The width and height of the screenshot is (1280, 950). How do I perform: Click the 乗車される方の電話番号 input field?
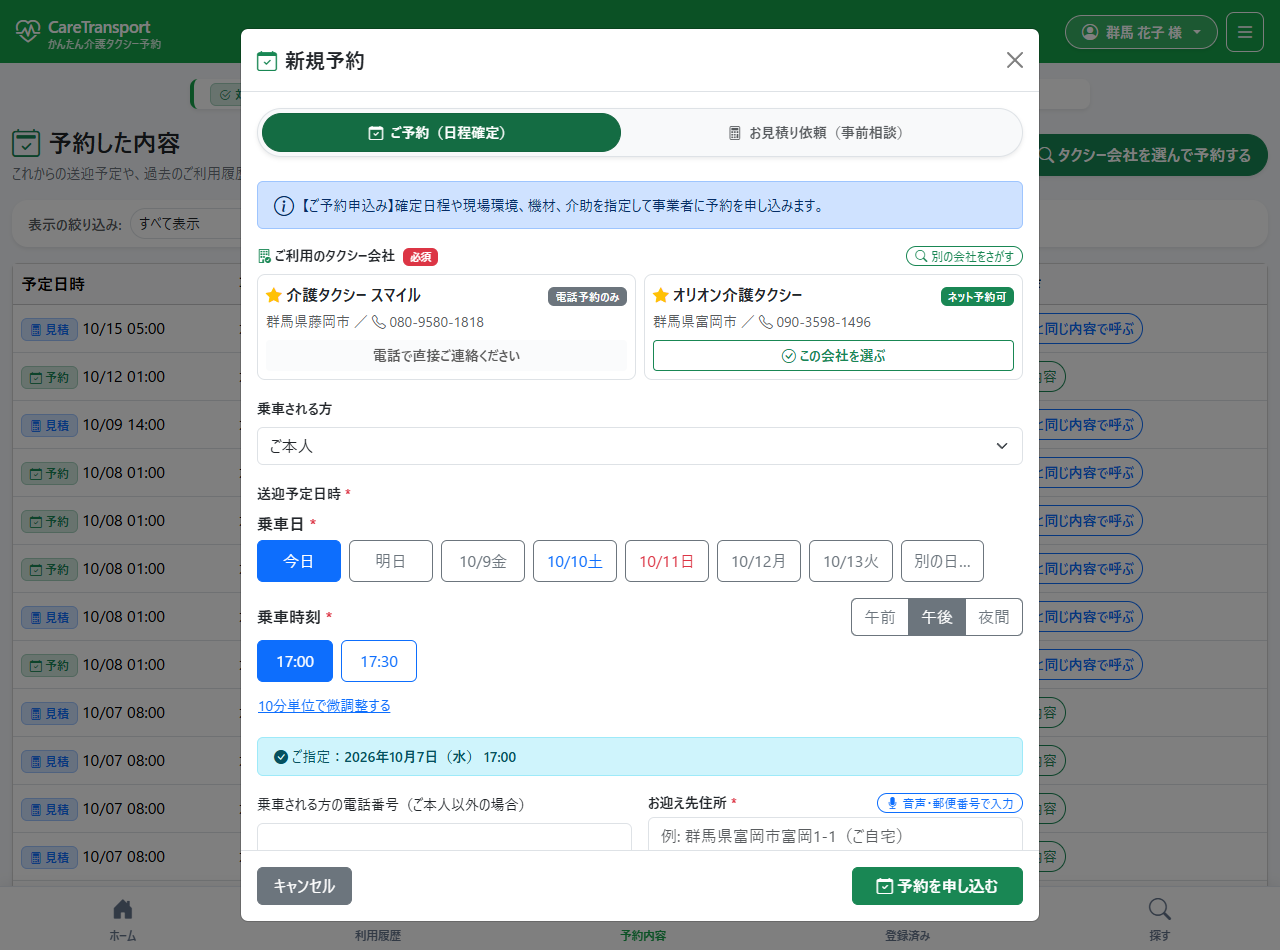444,838
